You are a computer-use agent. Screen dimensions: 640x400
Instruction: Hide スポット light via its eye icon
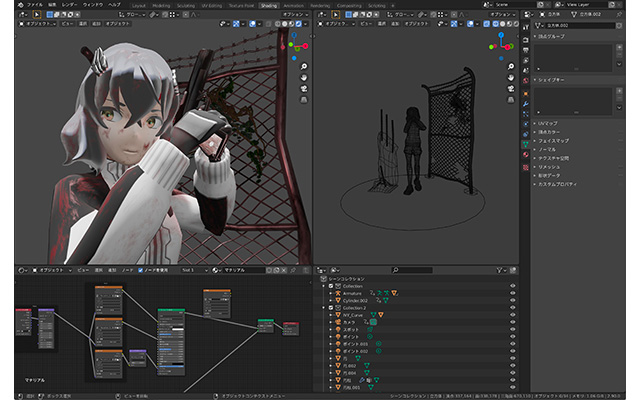513,329
